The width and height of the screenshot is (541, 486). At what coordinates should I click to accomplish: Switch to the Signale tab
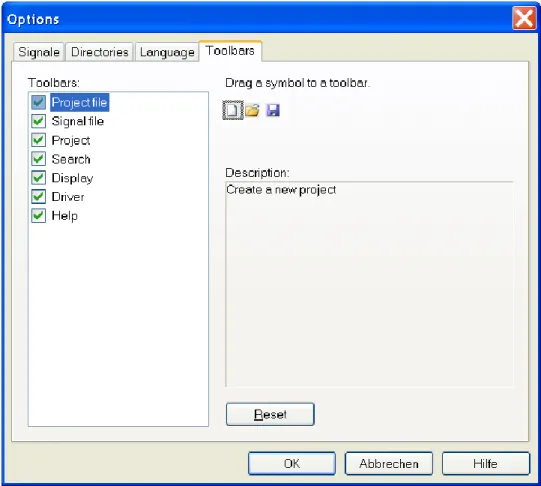[39, 52]
